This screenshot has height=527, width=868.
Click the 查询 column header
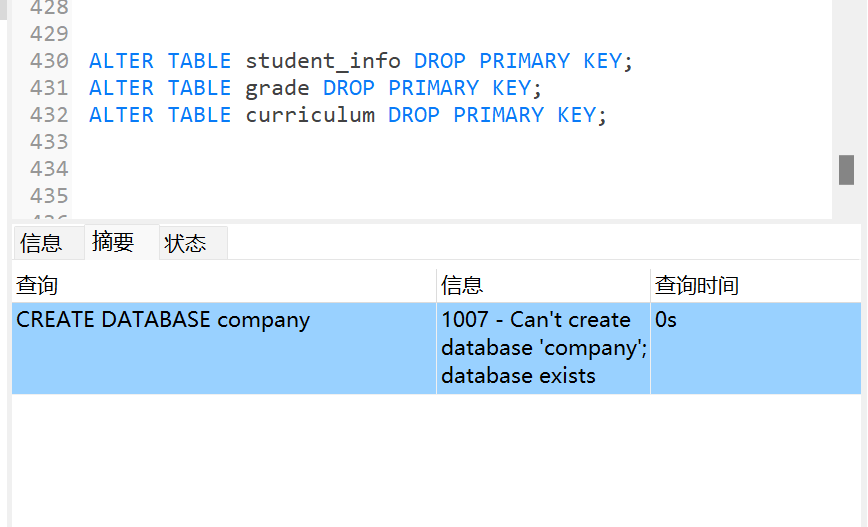(37, 286)
